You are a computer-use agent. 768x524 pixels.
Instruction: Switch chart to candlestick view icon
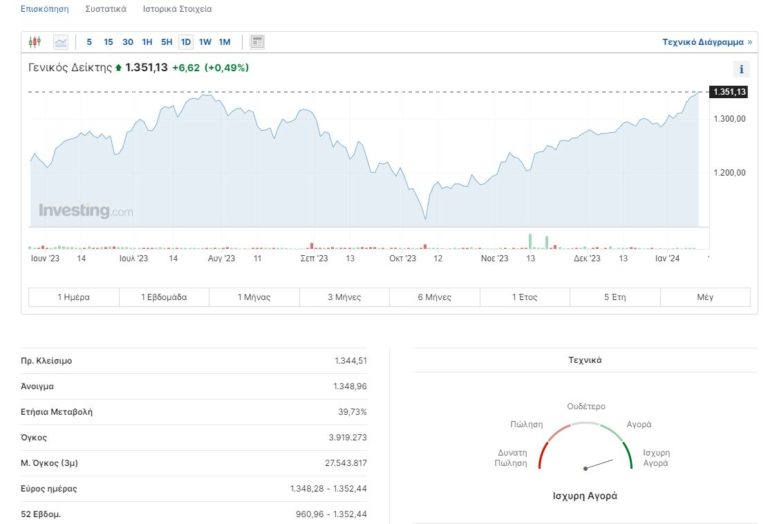coord(35,42)
